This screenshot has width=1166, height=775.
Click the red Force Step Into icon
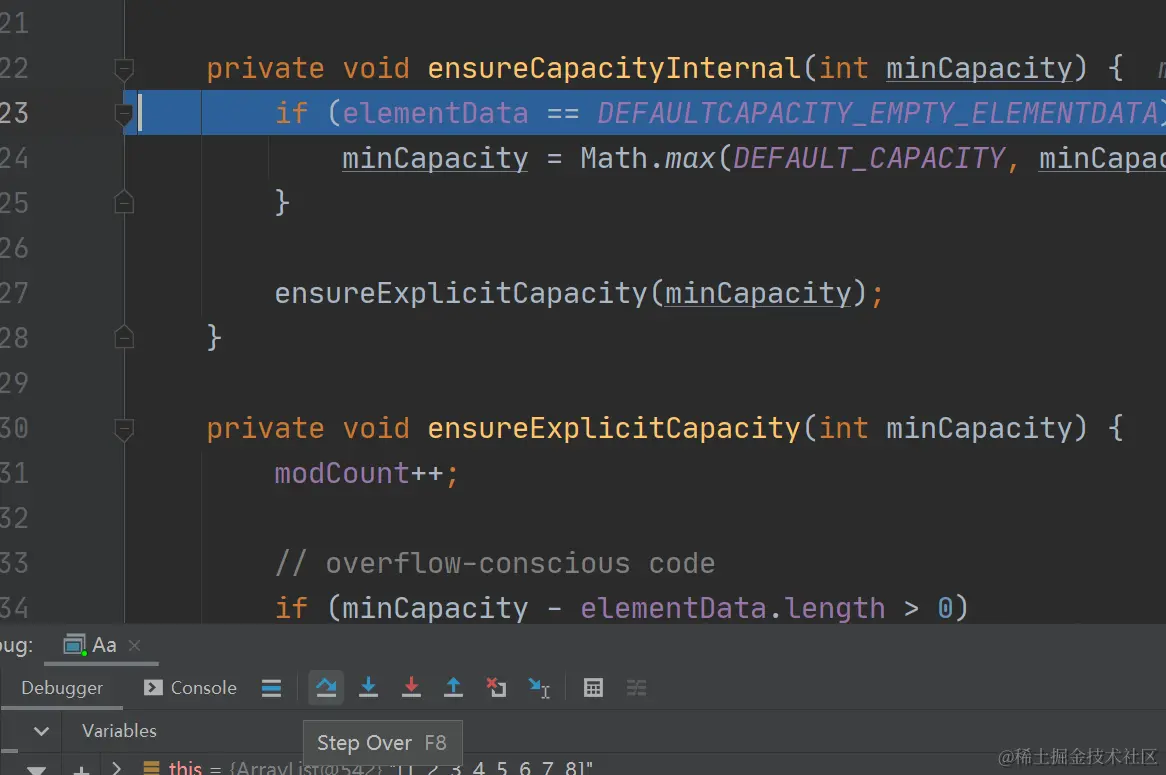(411, 687)
